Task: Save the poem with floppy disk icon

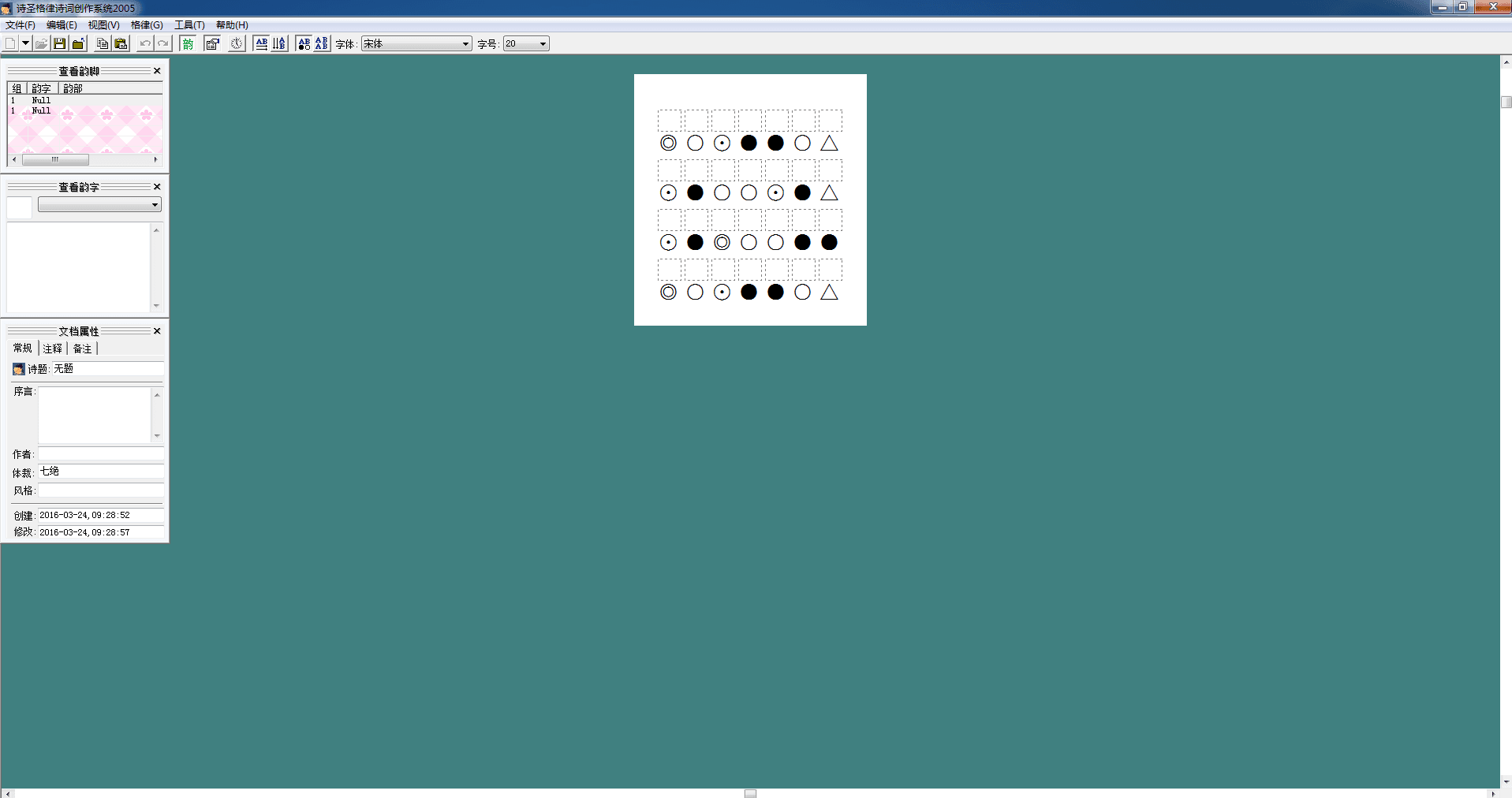Action: click(60, 43)
